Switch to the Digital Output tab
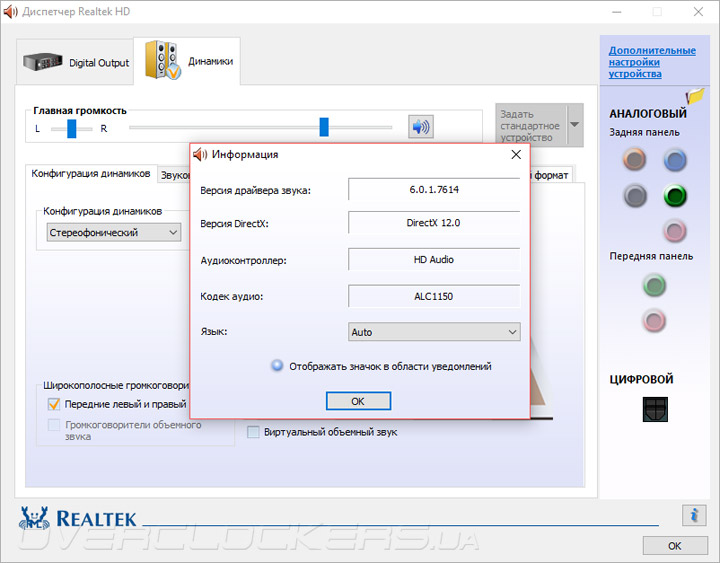This screenshot has width=720, height=563. (75, 62)
